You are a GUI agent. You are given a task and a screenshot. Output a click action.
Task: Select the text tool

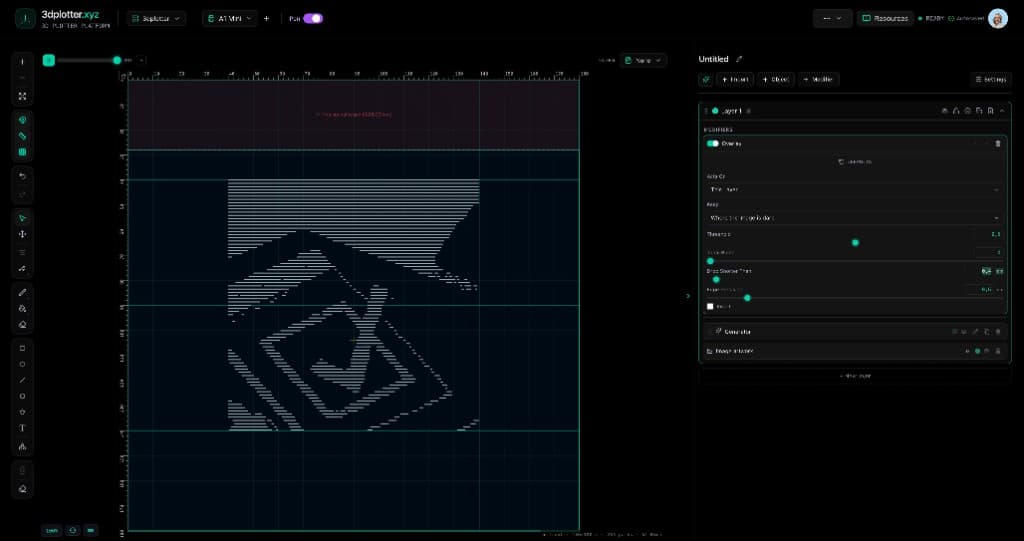23,428
